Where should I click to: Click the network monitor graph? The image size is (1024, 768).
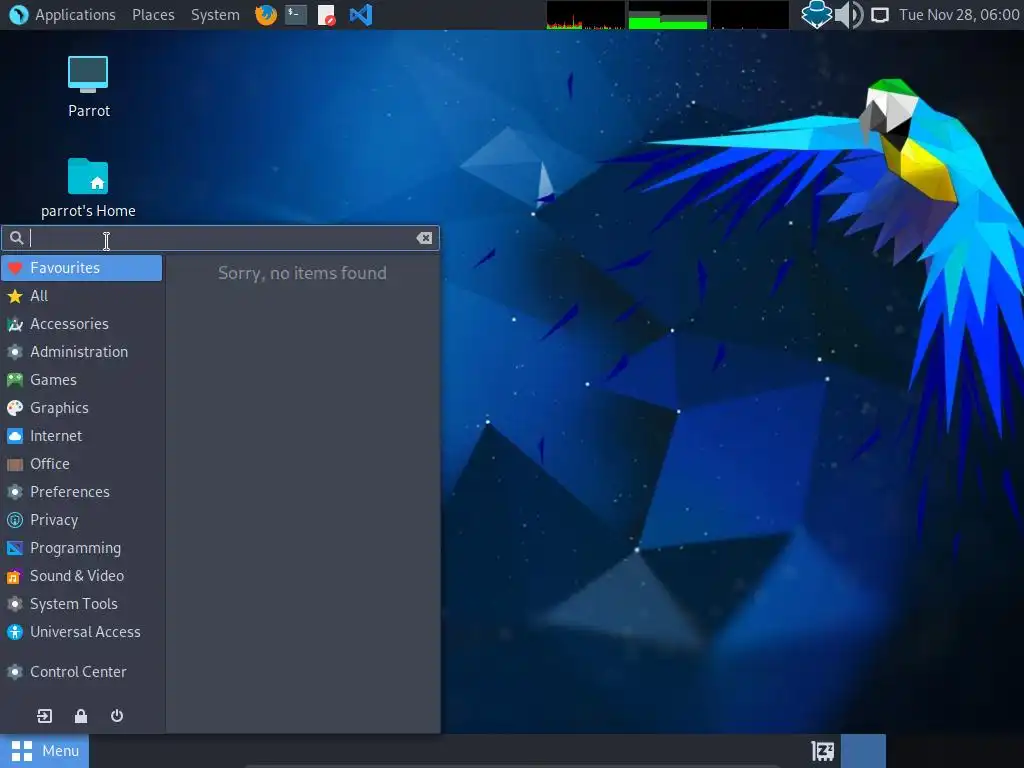tap(750, 15)
